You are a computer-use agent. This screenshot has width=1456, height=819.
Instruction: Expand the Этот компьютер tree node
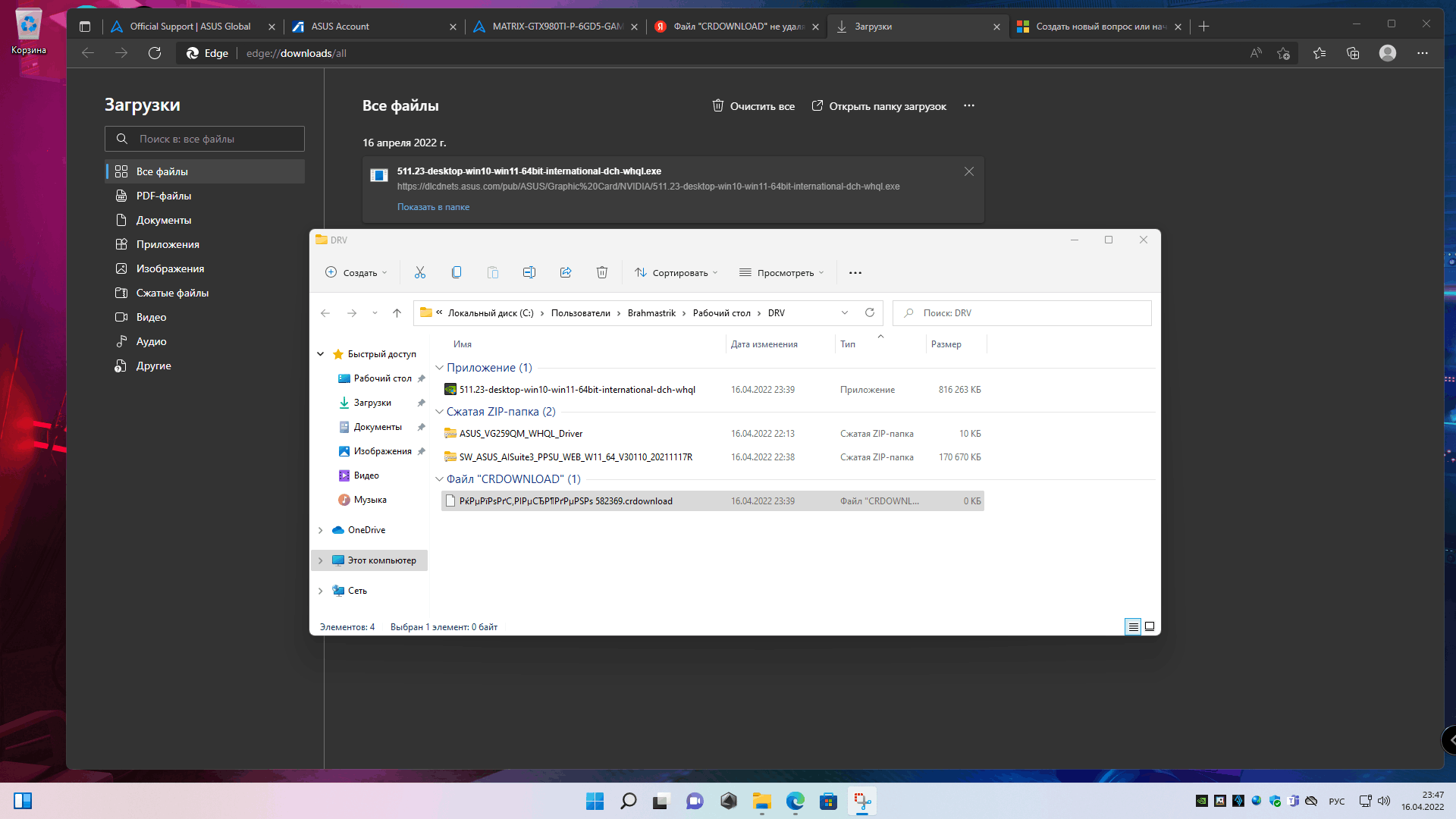(x=321, y=560)
